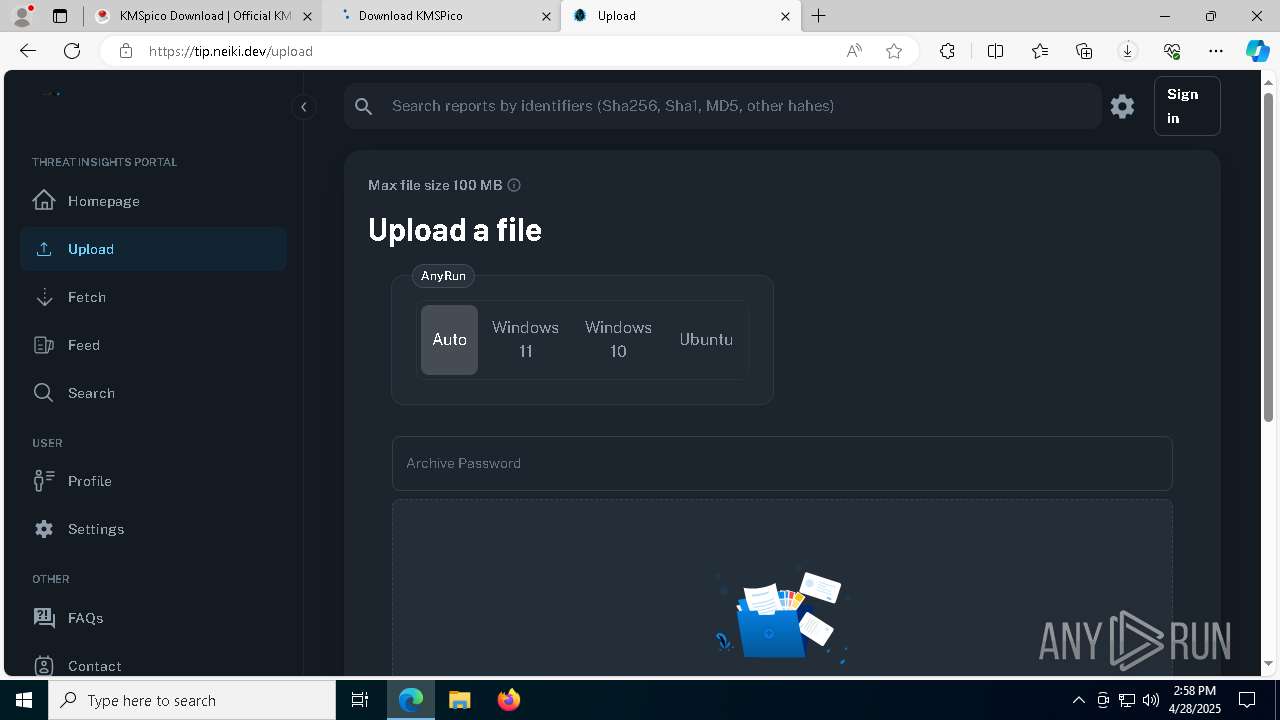Open the Extensions menu
The image size is (1280, 720).
[947, 51]
